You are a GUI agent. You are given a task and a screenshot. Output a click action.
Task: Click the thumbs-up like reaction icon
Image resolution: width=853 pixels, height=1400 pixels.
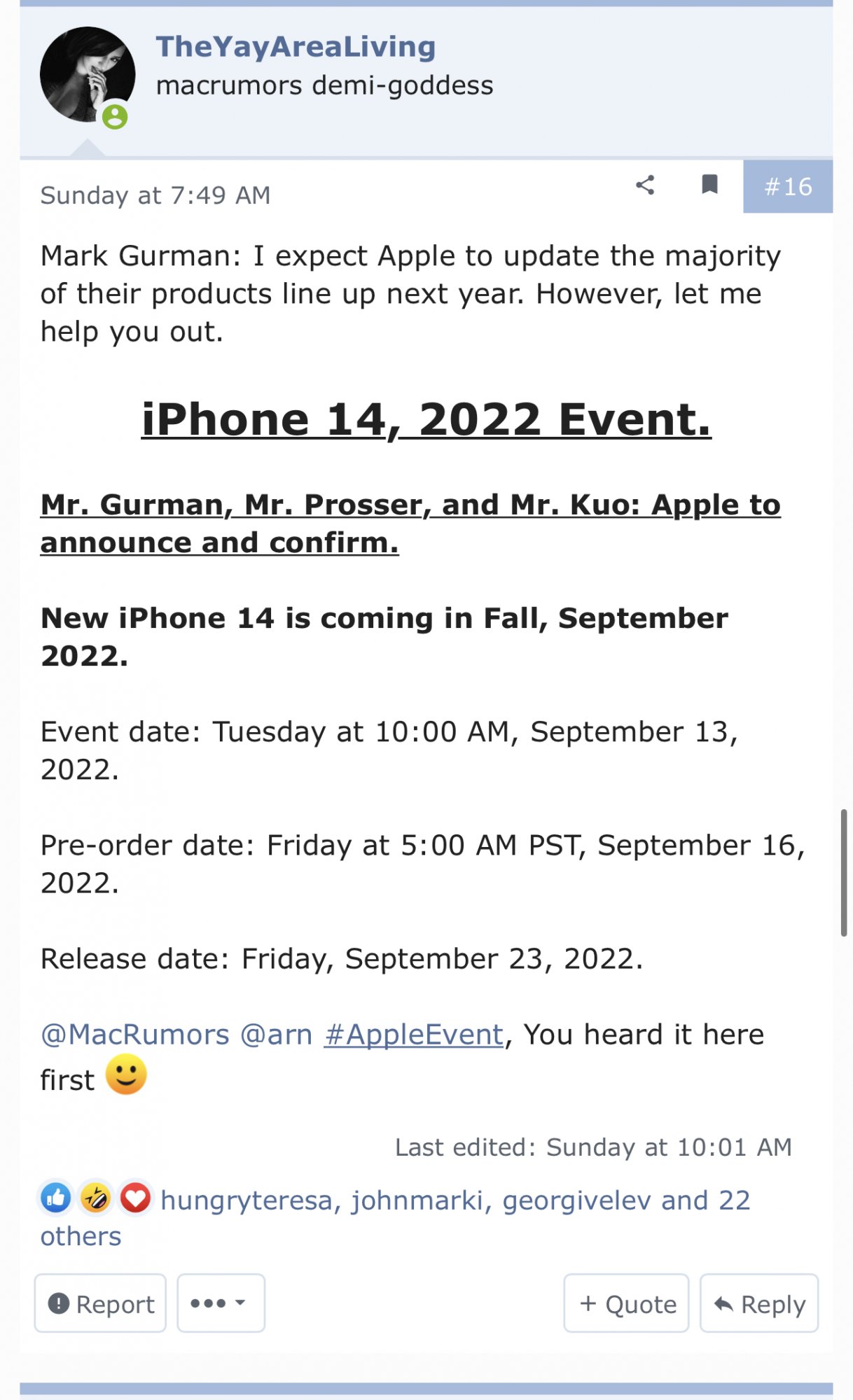56,1198
